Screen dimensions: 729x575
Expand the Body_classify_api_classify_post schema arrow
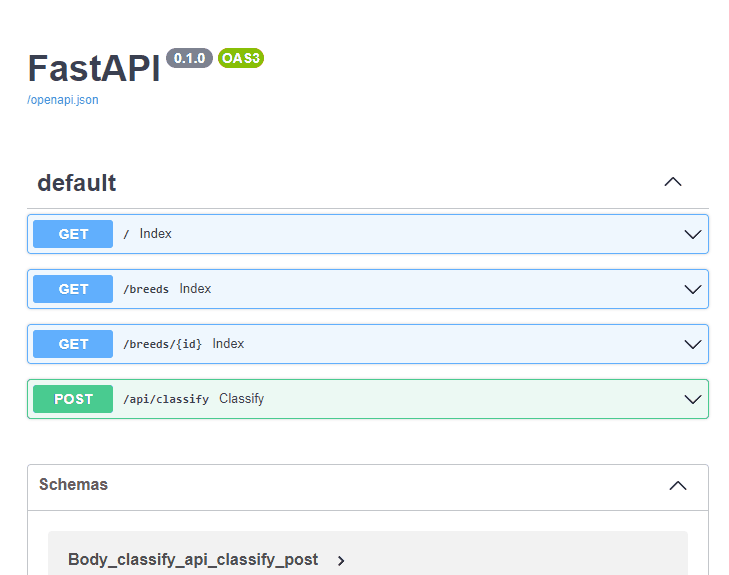(x=341, y=561)
